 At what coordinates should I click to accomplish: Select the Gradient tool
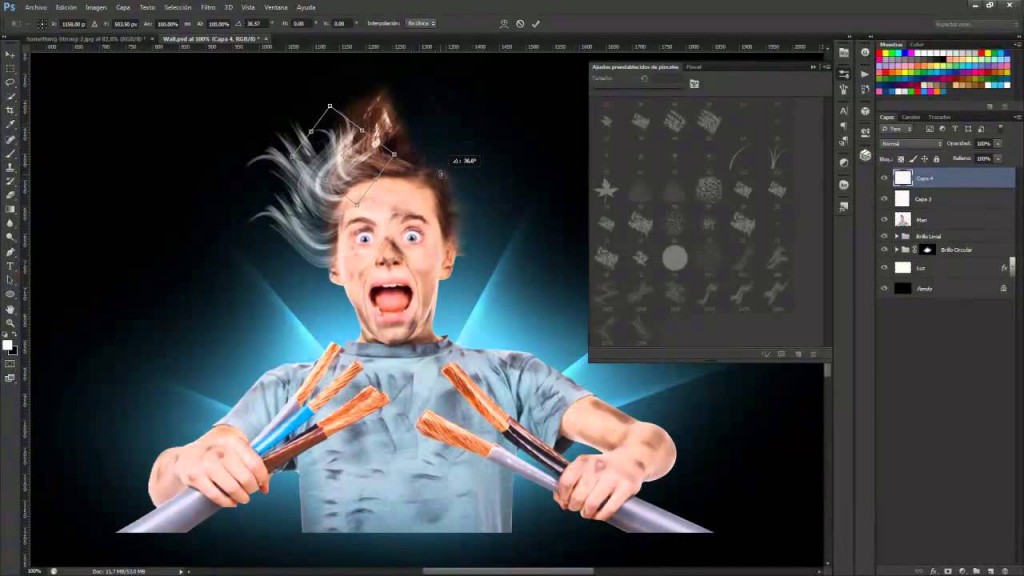pos(10,209)
